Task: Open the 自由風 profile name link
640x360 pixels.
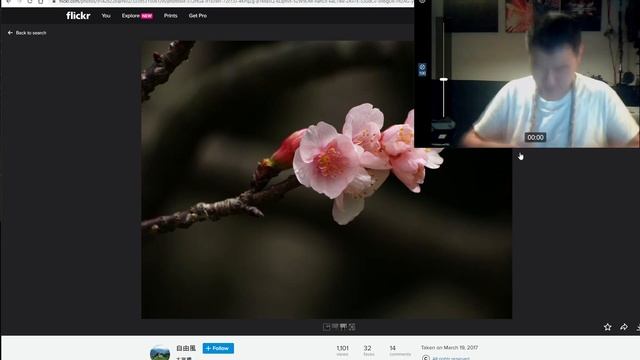Action: 186,348
